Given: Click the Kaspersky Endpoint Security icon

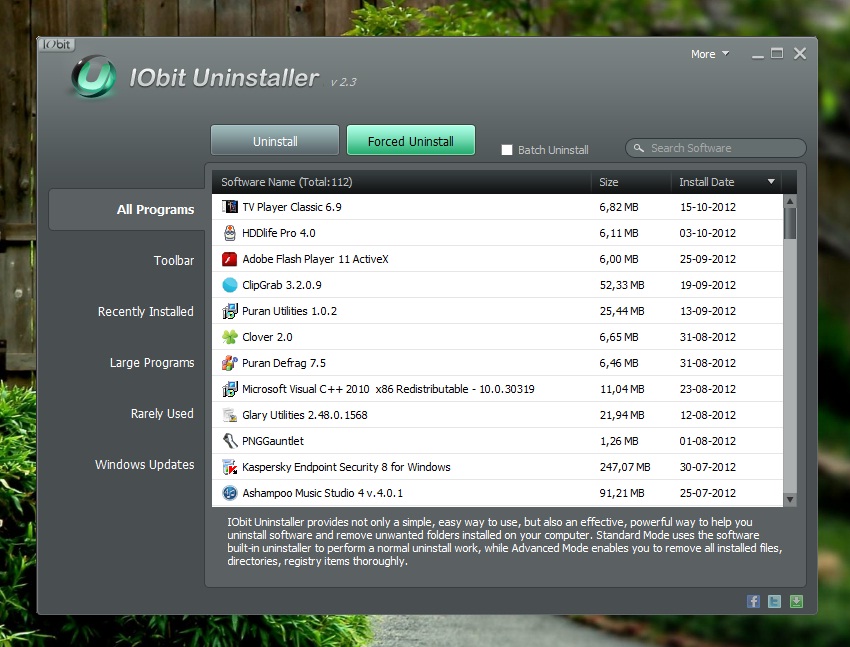Looking at the screenshot, I should coord(230,467).
